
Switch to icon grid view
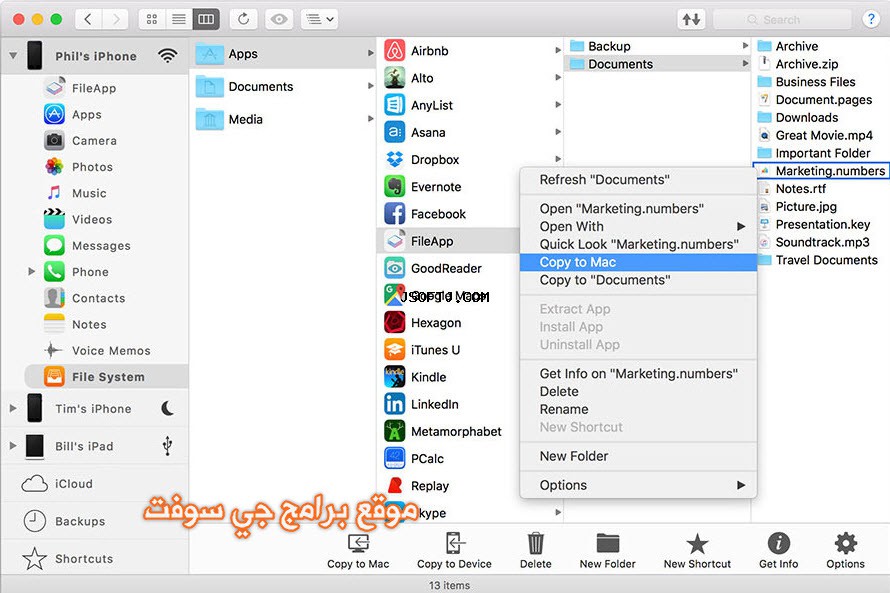[152, 19]
